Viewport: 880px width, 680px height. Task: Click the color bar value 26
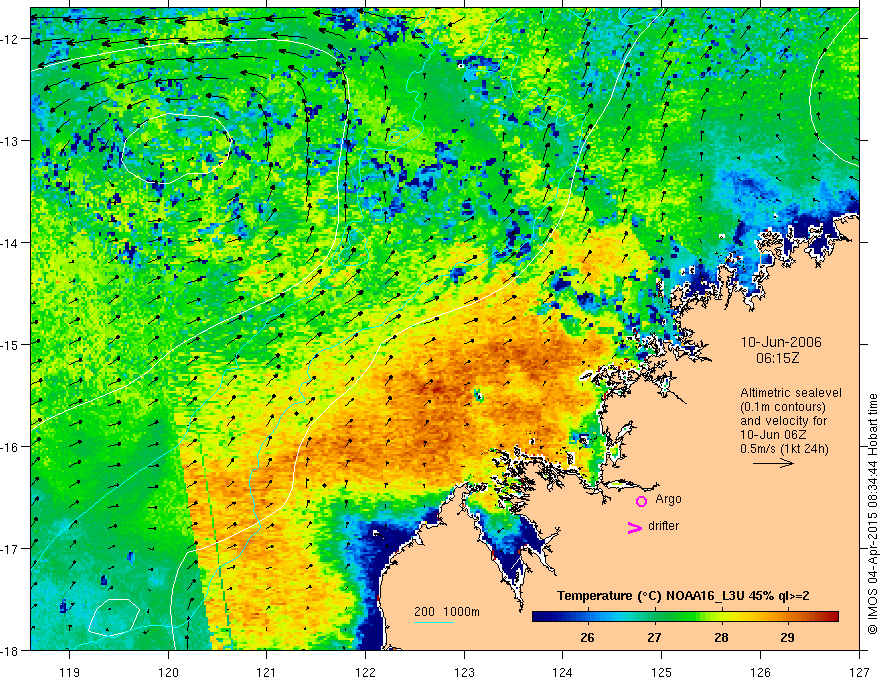[587, 638]
